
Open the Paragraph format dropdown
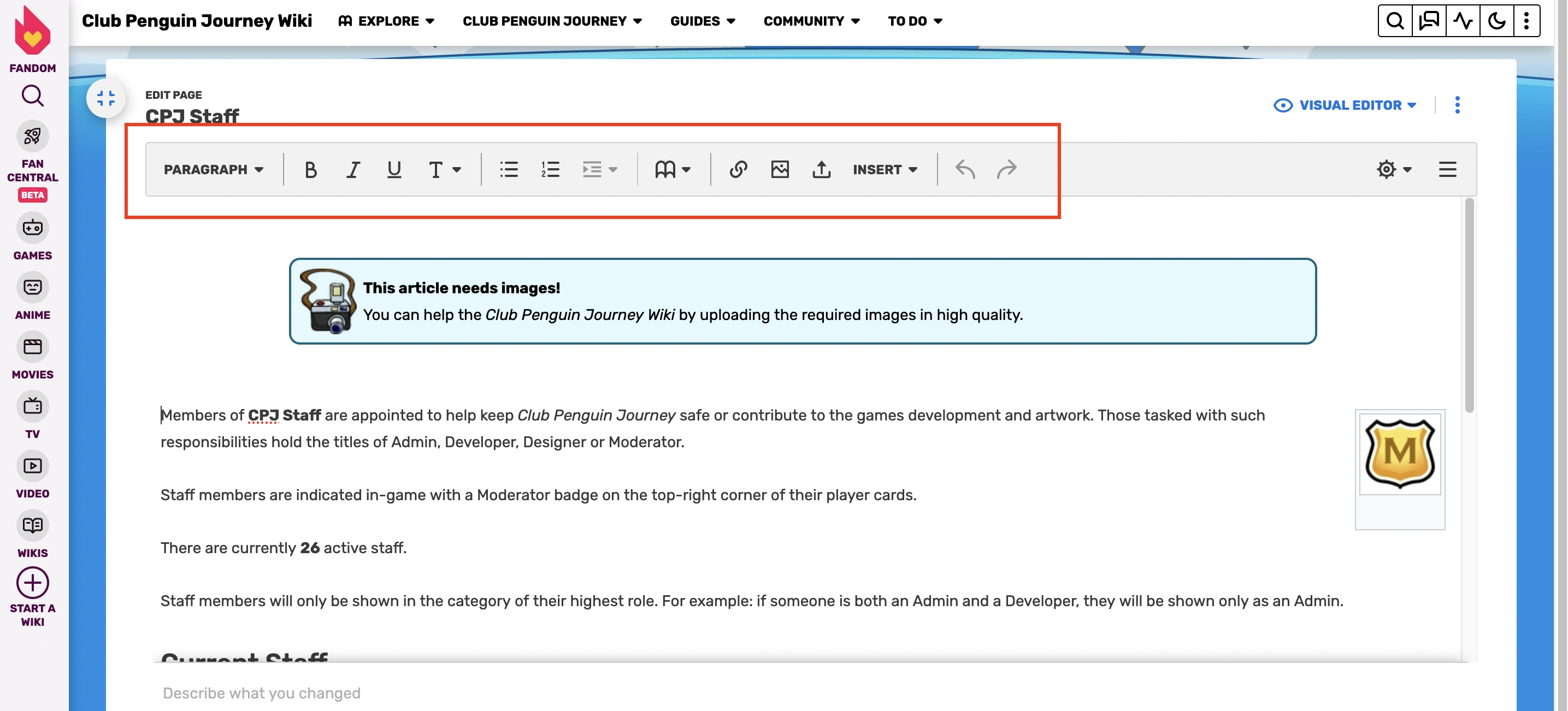(213, 169)
